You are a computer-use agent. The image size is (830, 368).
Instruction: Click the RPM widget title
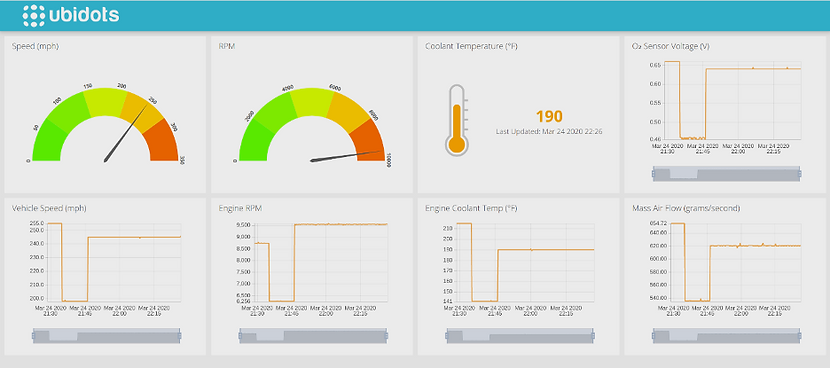tap(227, 46)
